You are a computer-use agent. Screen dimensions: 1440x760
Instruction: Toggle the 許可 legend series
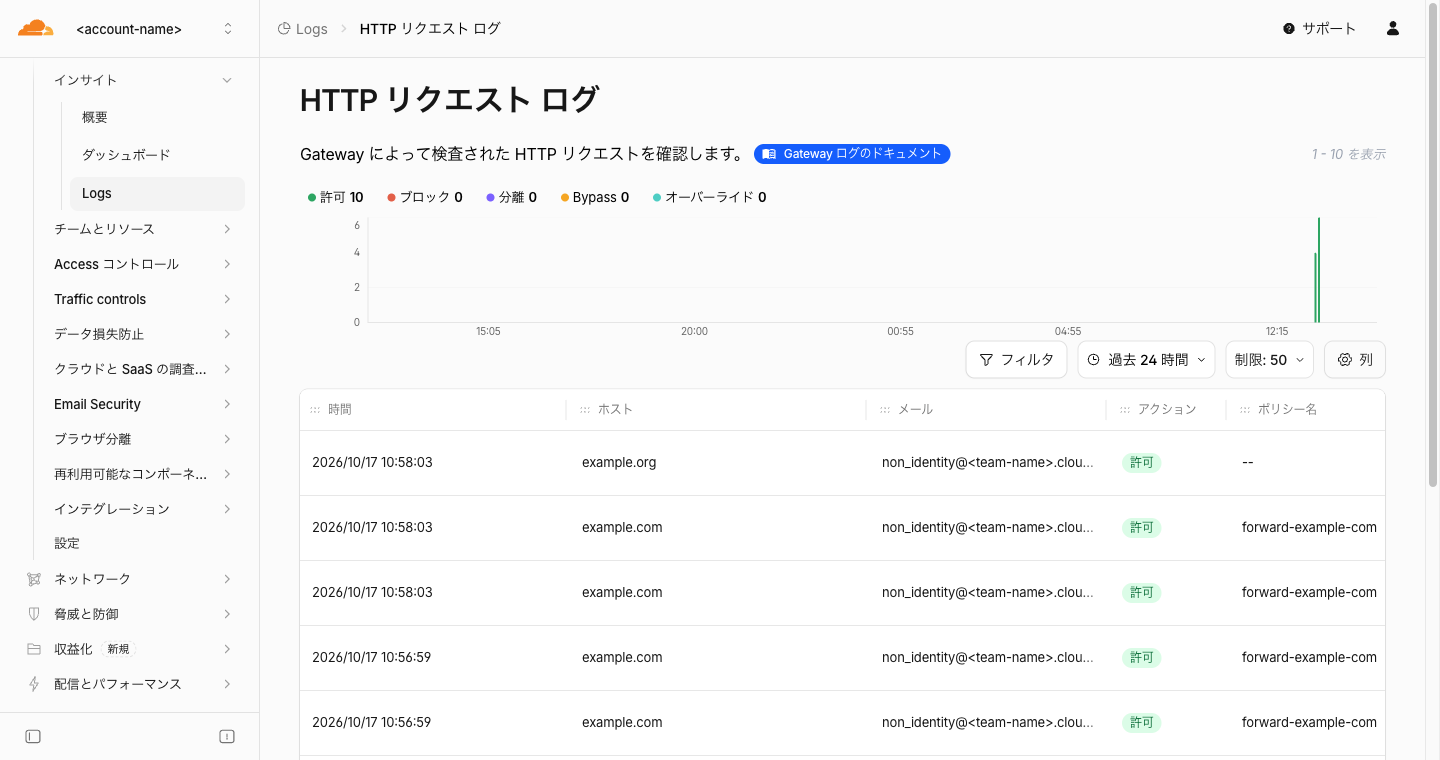[335, 197]
